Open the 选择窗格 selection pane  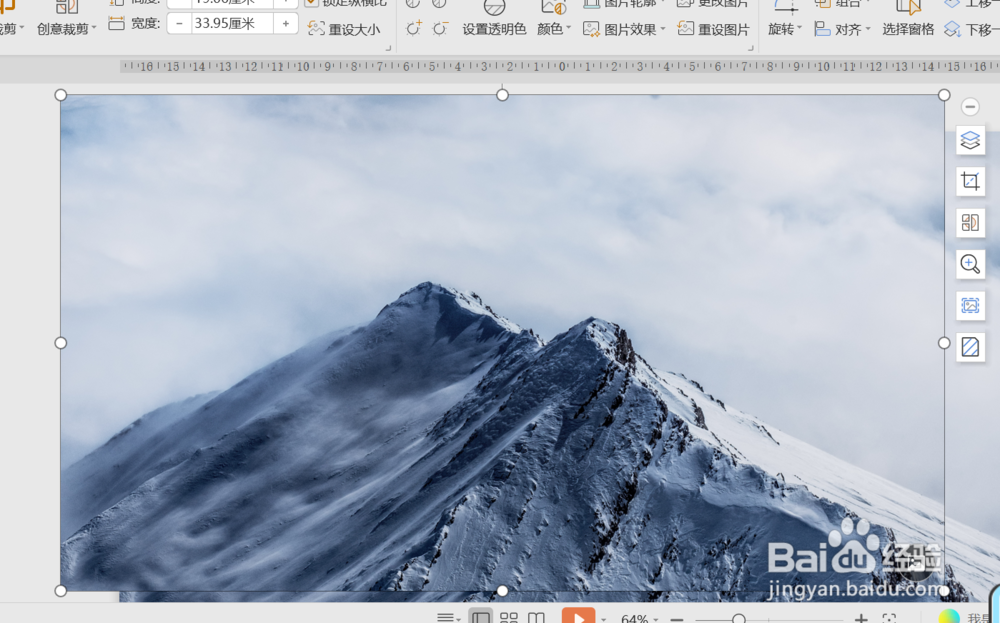click(x=908, y=29)
